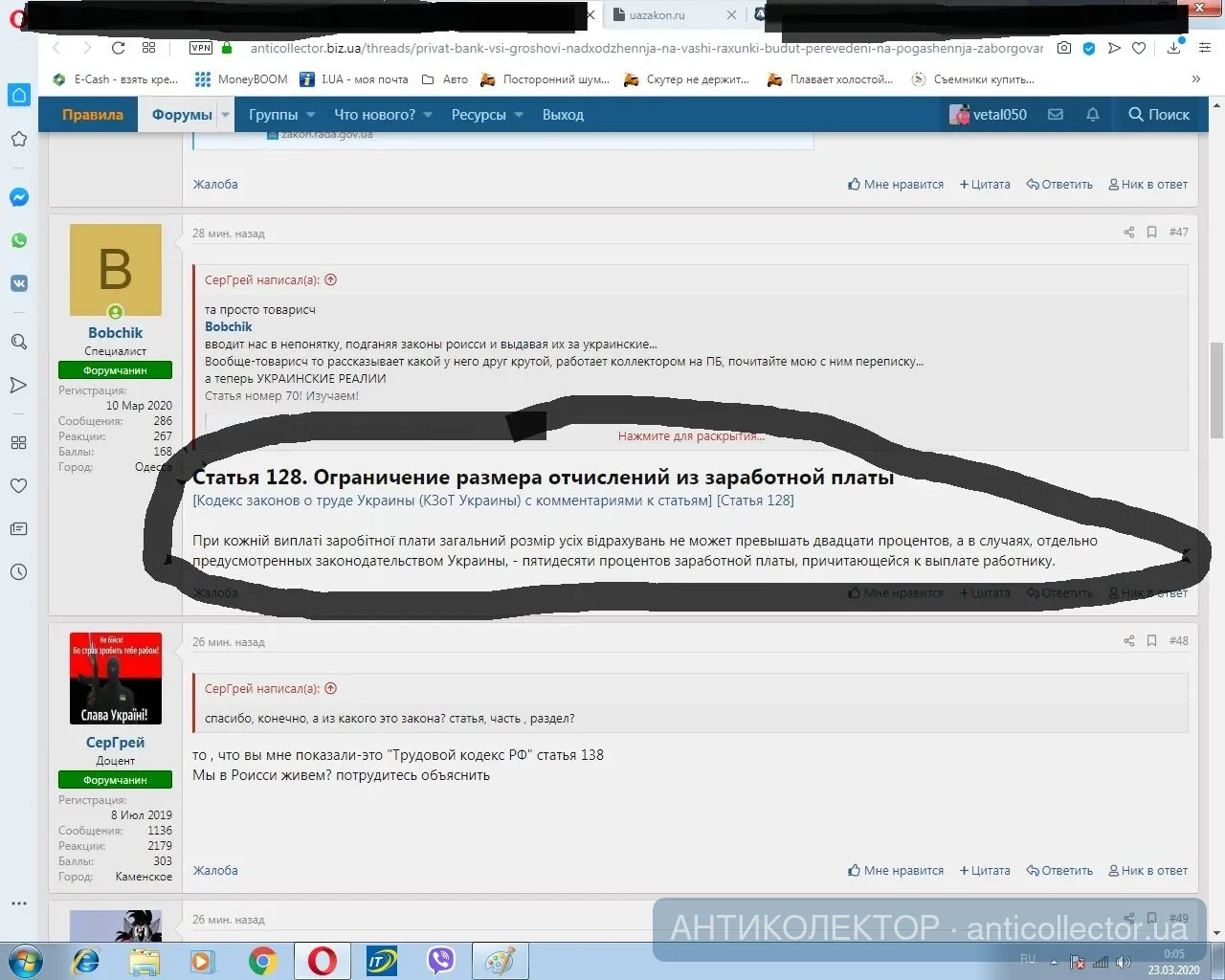
Task: Open VK panel in sidebar
Action: tap(18, 283)
